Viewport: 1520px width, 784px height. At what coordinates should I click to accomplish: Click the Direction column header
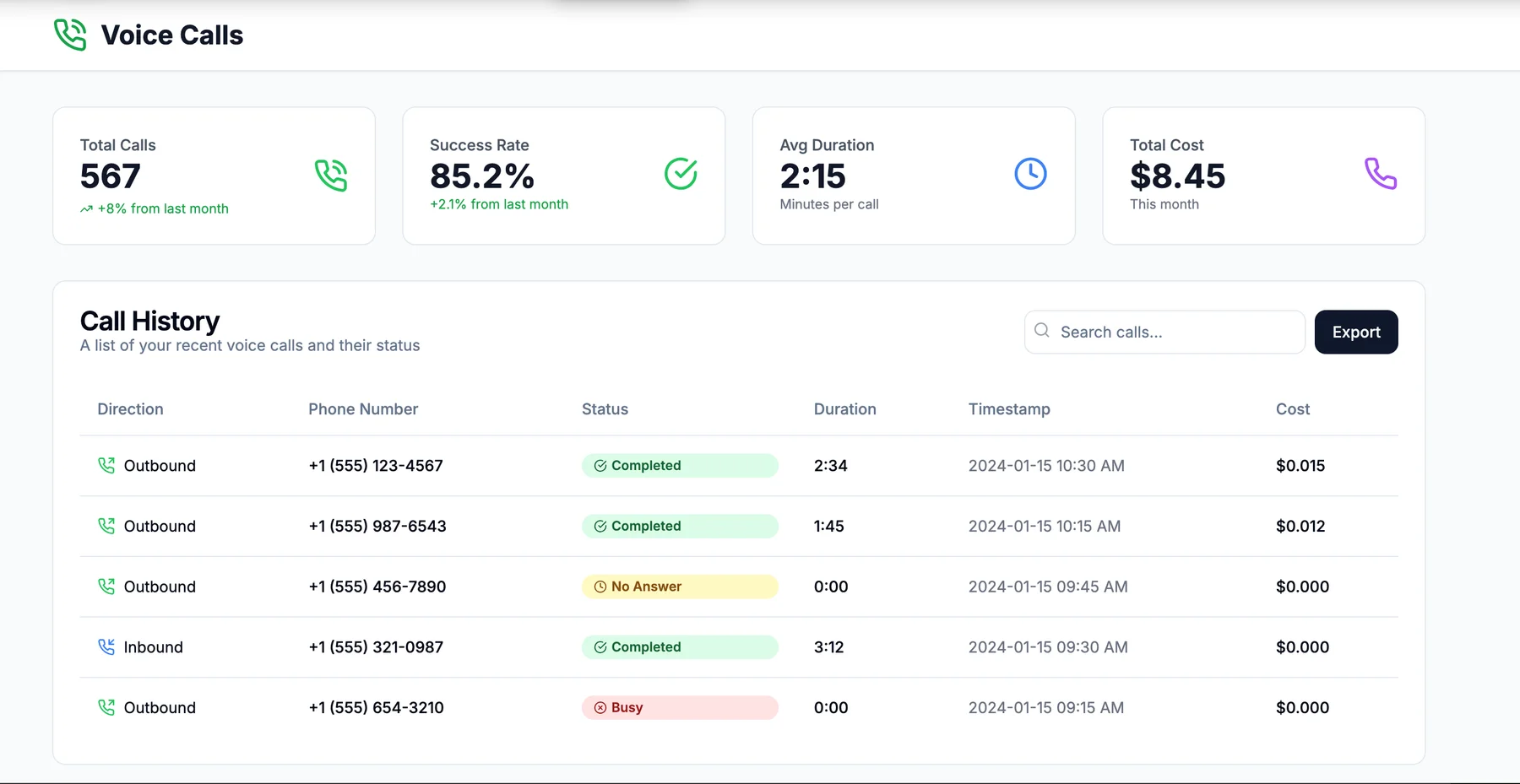130,409
